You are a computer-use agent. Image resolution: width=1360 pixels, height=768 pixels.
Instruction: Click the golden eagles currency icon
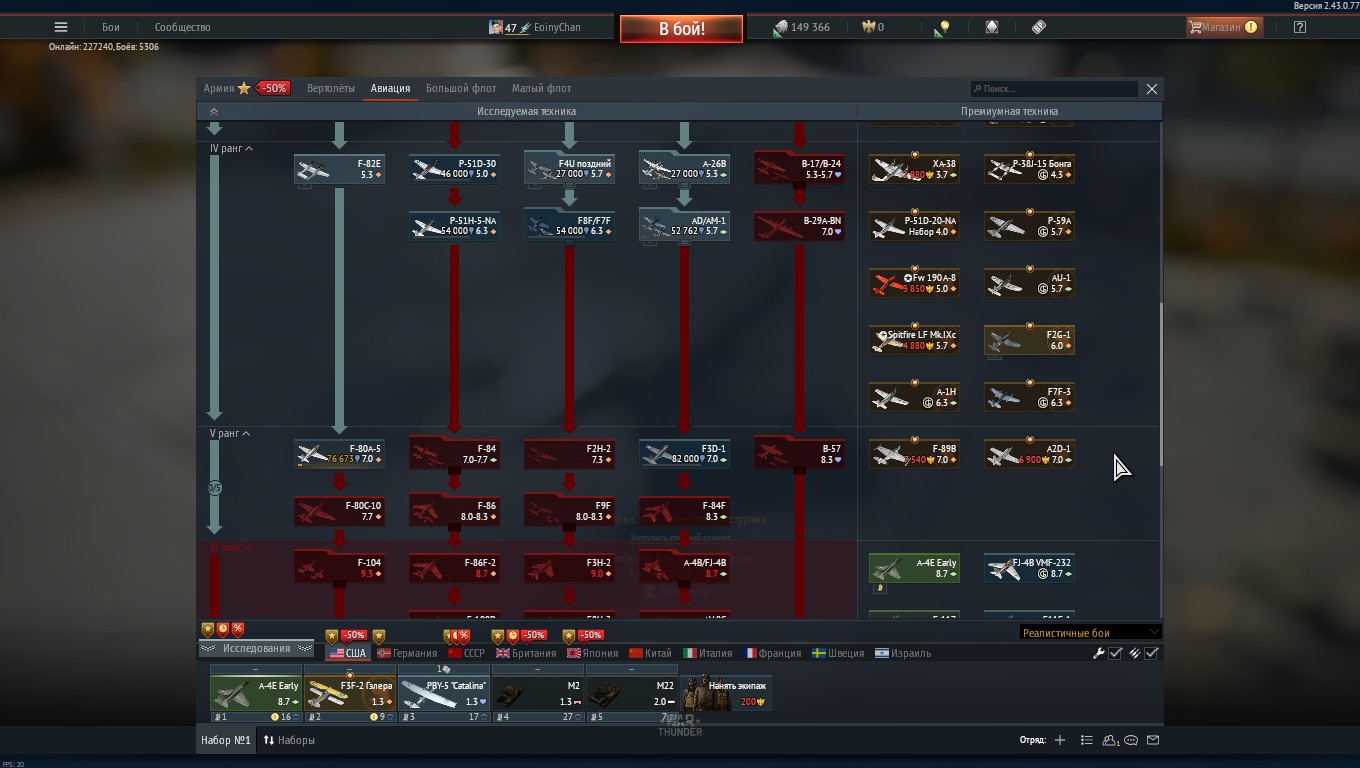[868, 28]
